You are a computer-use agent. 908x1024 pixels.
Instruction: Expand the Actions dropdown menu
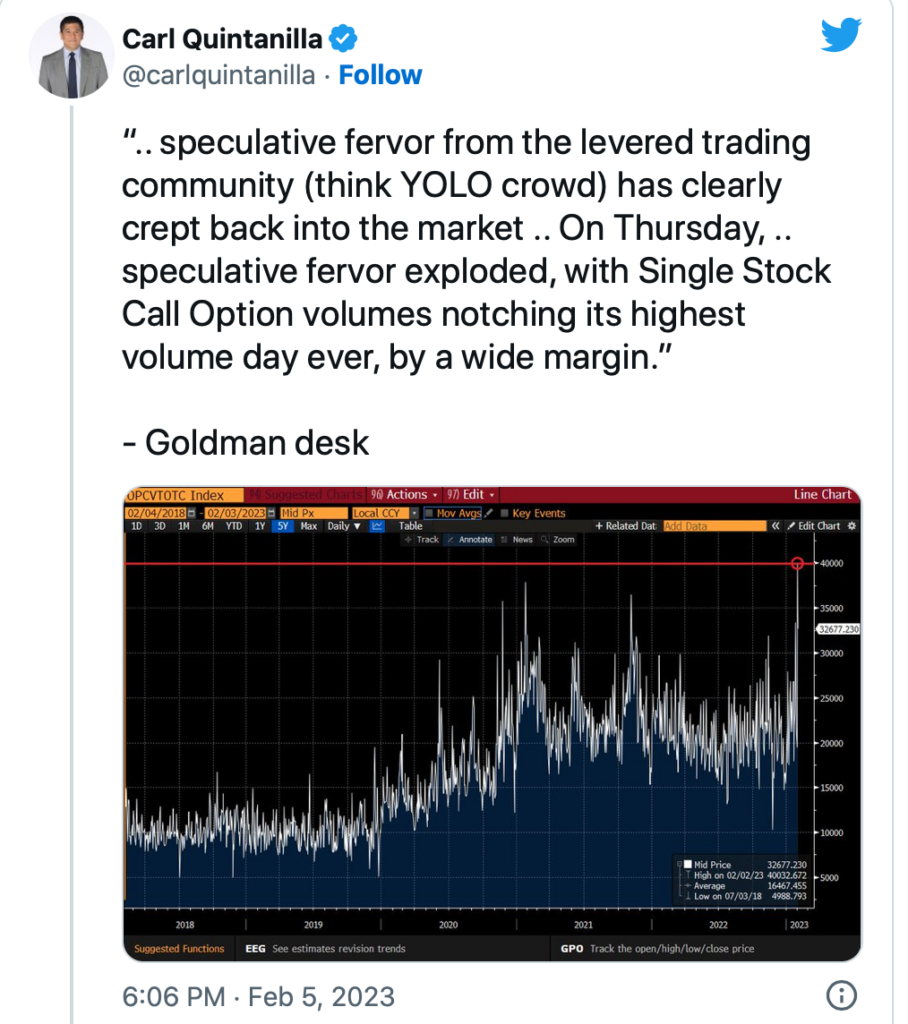click(x=405, y=494)
